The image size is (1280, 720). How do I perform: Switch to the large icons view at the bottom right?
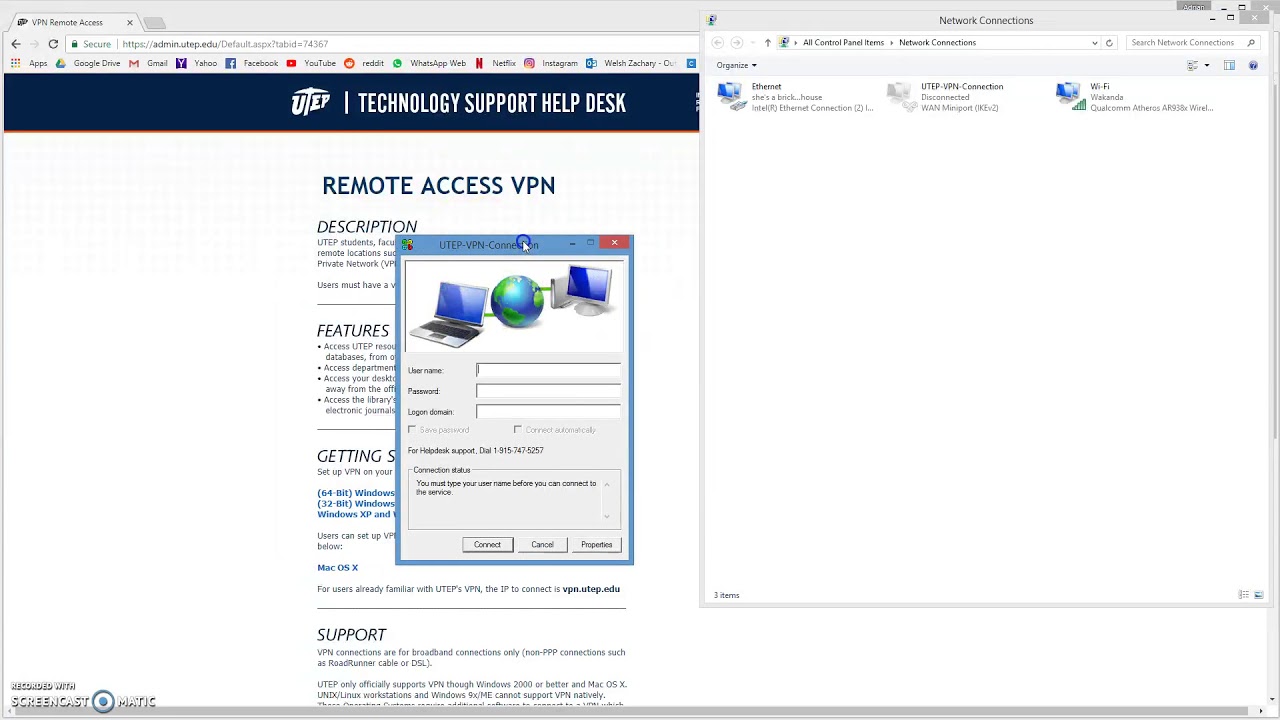point(1258,595)
